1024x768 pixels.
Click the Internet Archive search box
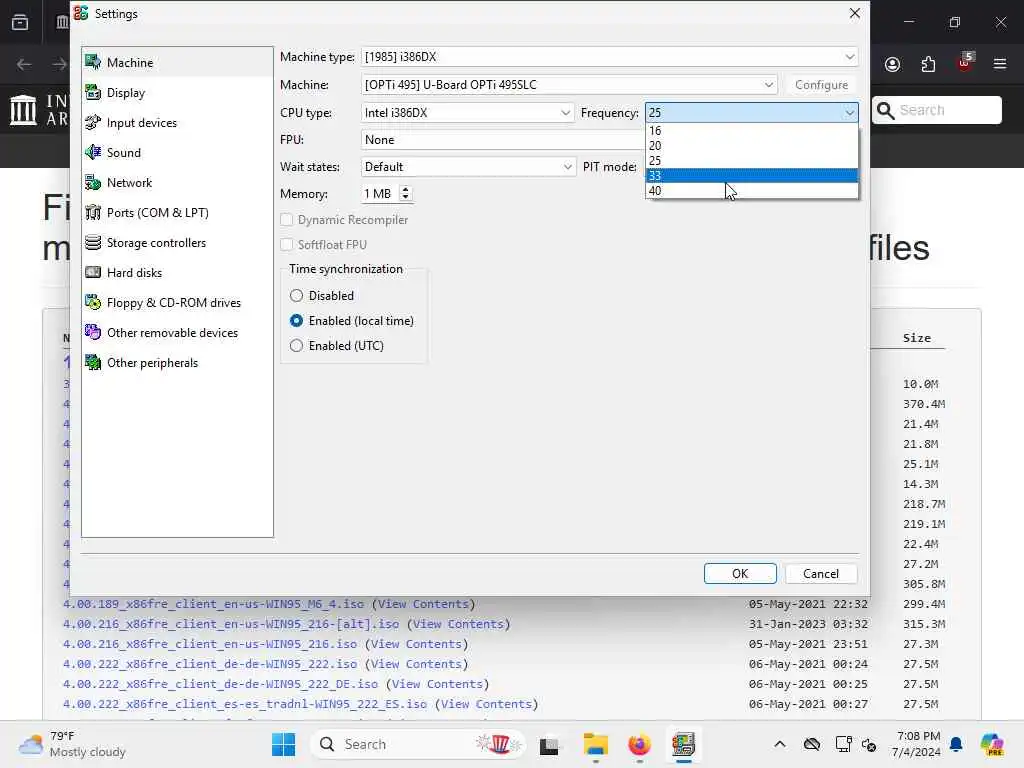(x=936, y=110)
